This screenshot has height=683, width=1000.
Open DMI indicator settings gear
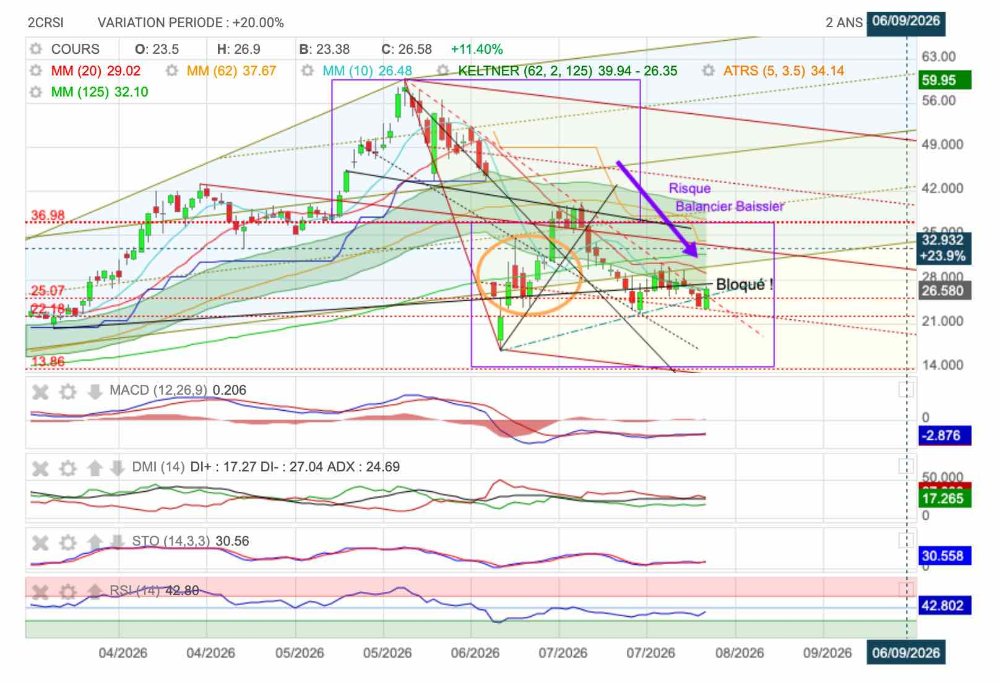pos(68,468)
